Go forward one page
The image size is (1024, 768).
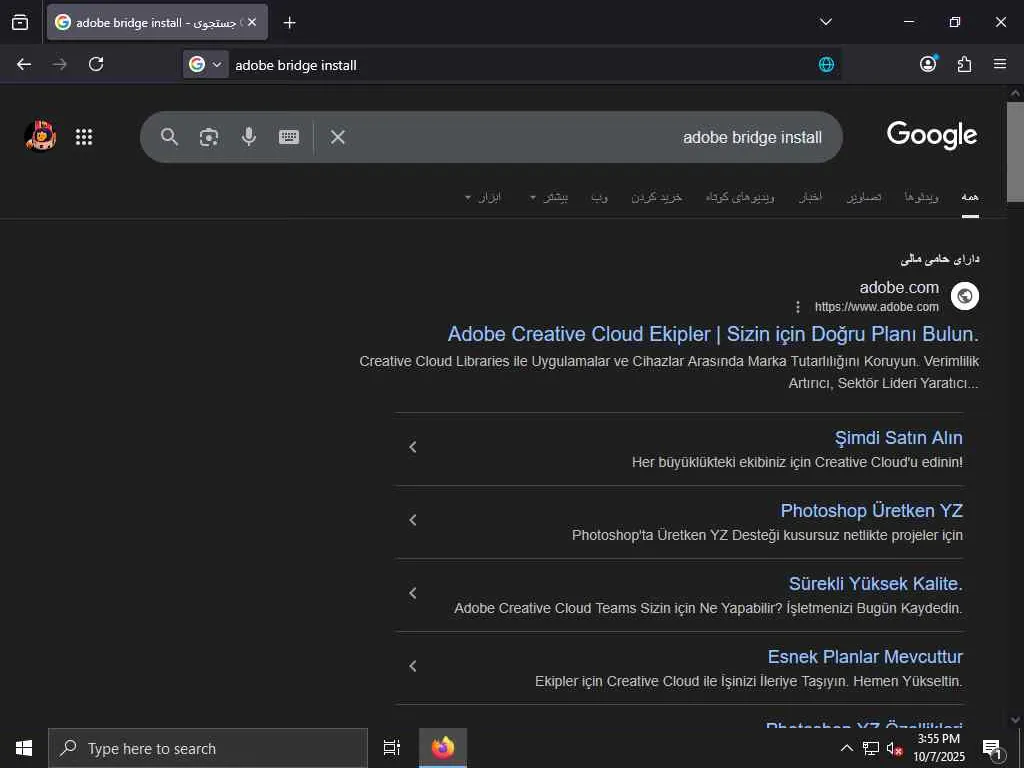(x=59, y=64)
